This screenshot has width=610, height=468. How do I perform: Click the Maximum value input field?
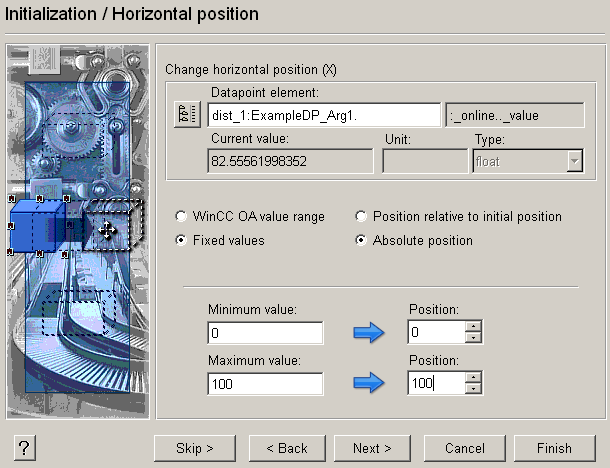point(265,383)
